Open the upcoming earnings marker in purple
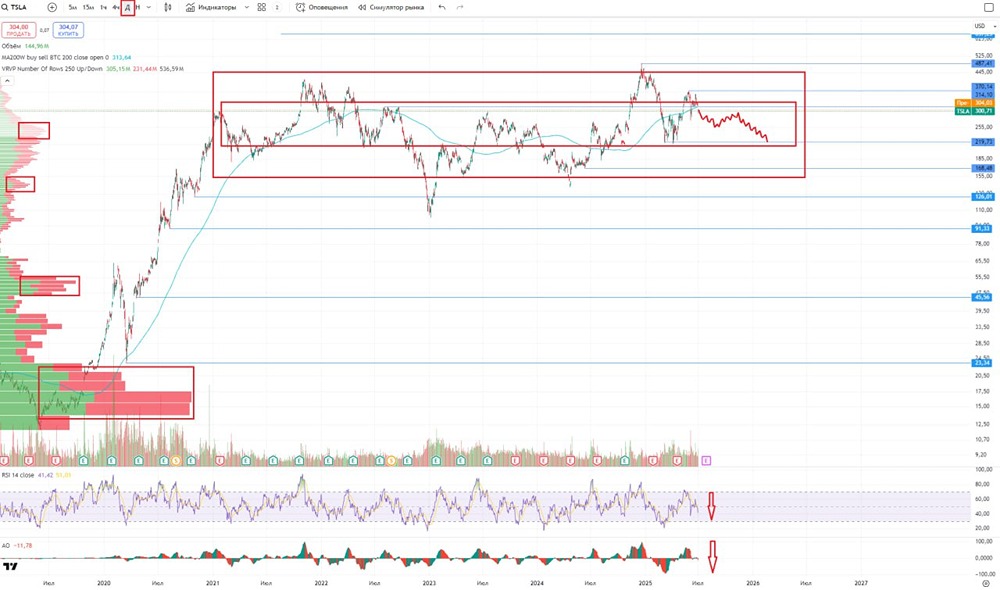Image resolution: width=1000 pixels, height=590 pixels. 706,460
